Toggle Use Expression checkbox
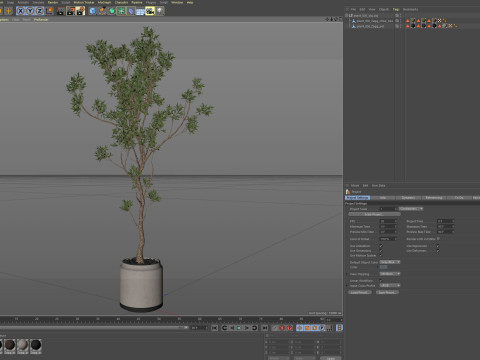 tap(438, 246)
